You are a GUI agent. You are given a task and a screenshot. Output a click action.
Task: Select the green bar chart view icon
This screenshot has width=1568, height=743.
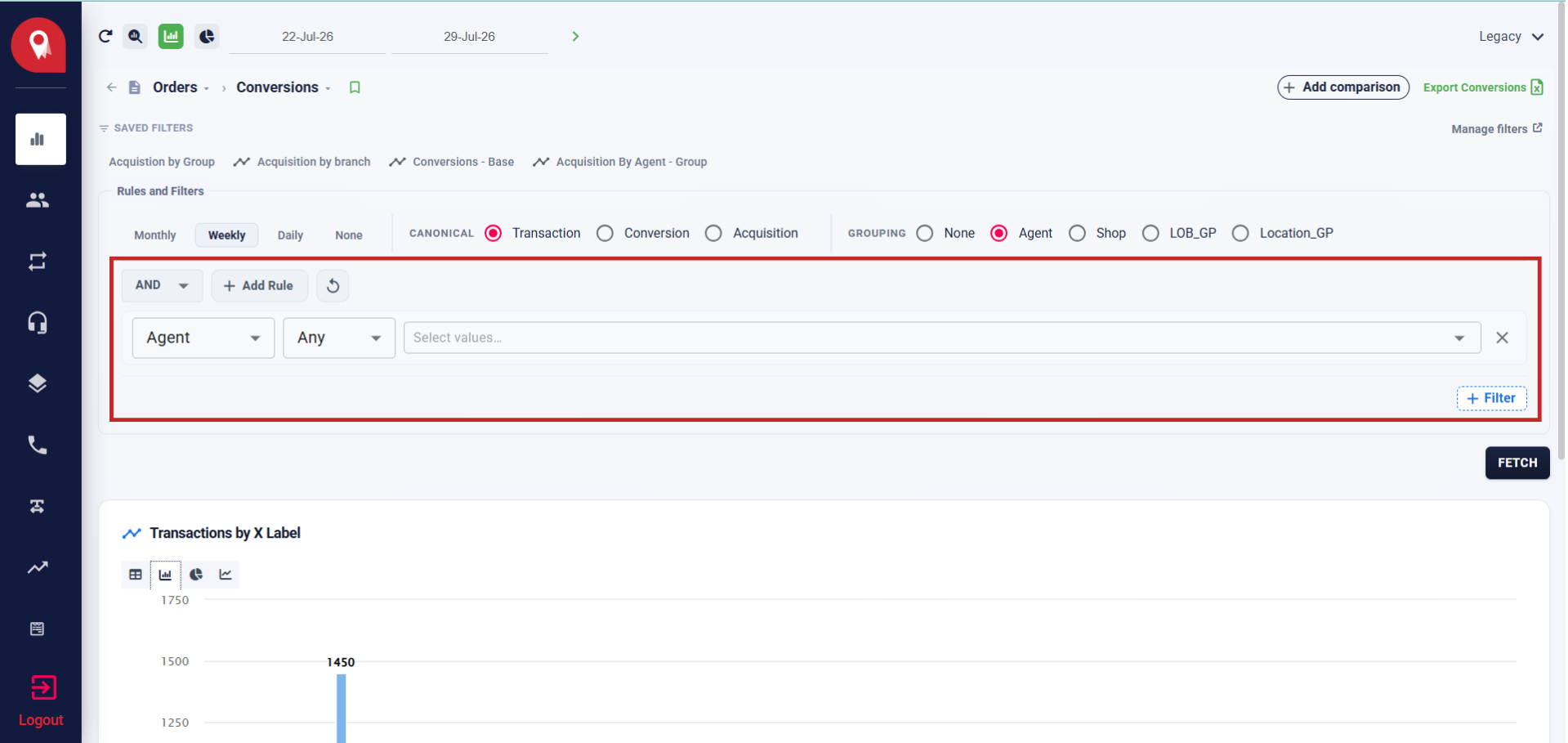coord(171,36)
